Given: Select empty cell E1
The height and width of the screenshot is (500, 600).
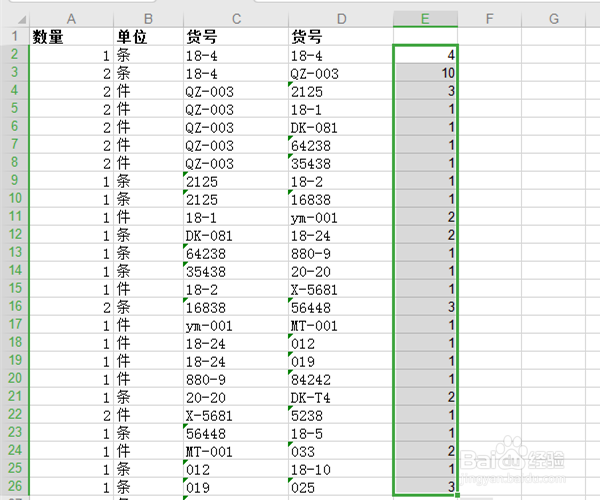Looking at the screenshot, I should (425, 36).
